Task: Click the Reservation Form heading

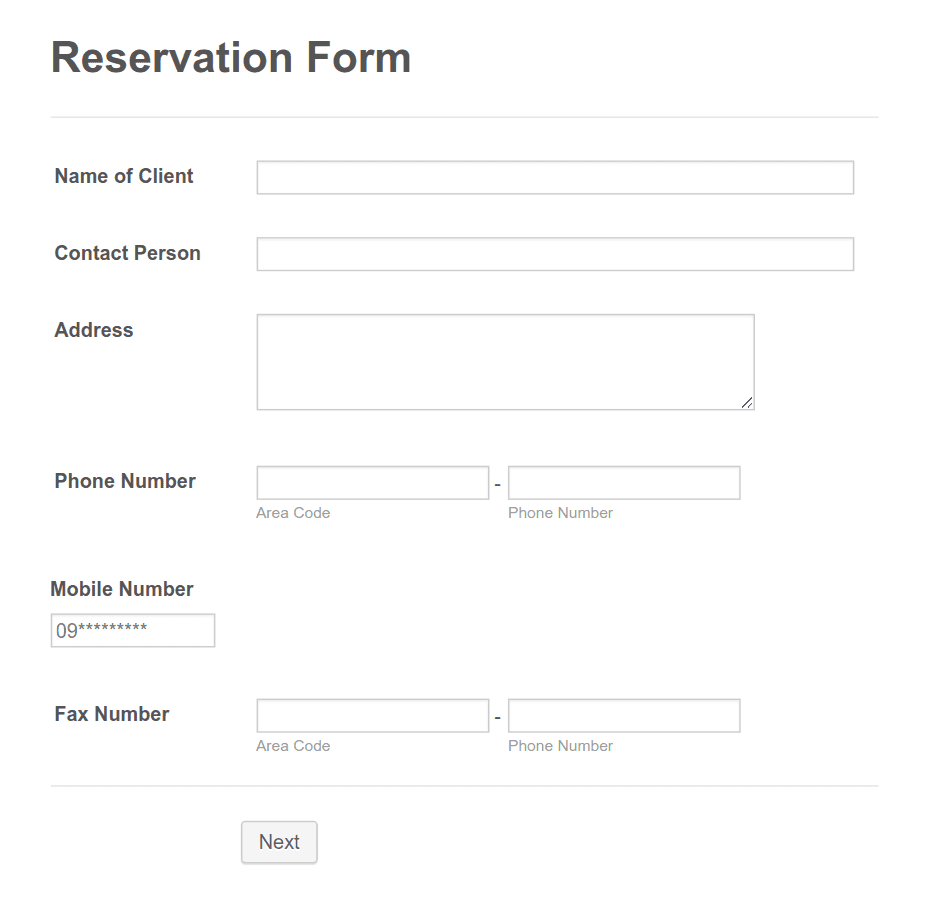Action: 231,57
